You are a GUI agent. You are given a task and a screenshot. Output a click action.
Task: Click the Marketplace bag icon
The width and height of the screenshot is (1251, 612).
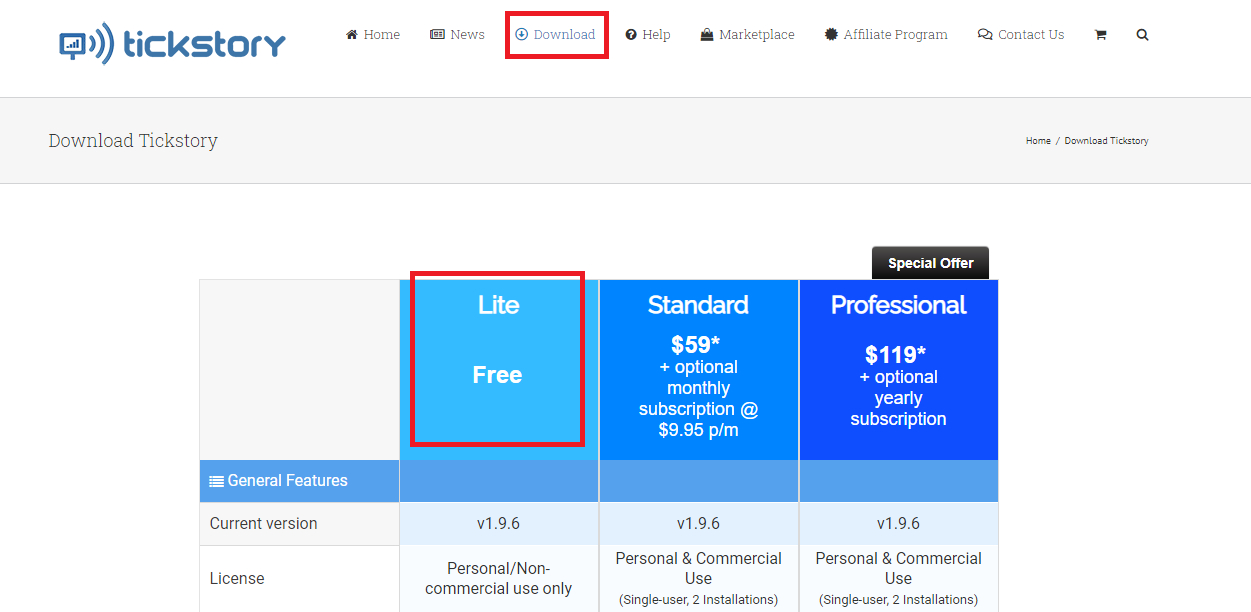(x=707, y=35)
